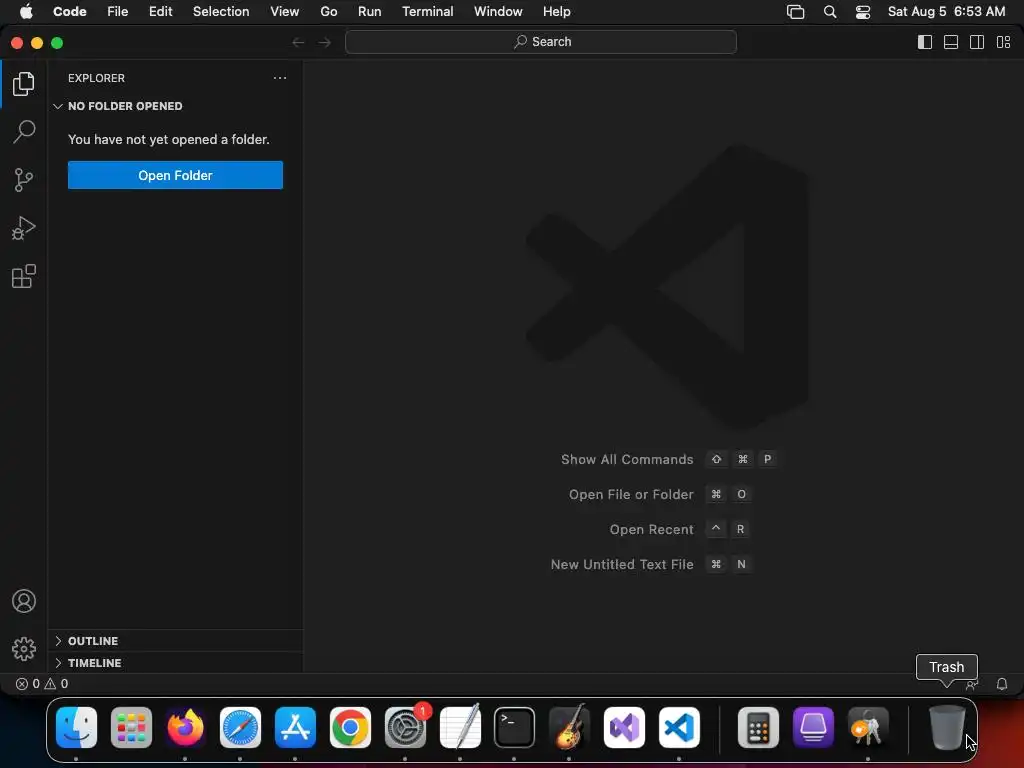Toggle bottom Panel visibility
The image size is (1024, 768).
[951, 42]
